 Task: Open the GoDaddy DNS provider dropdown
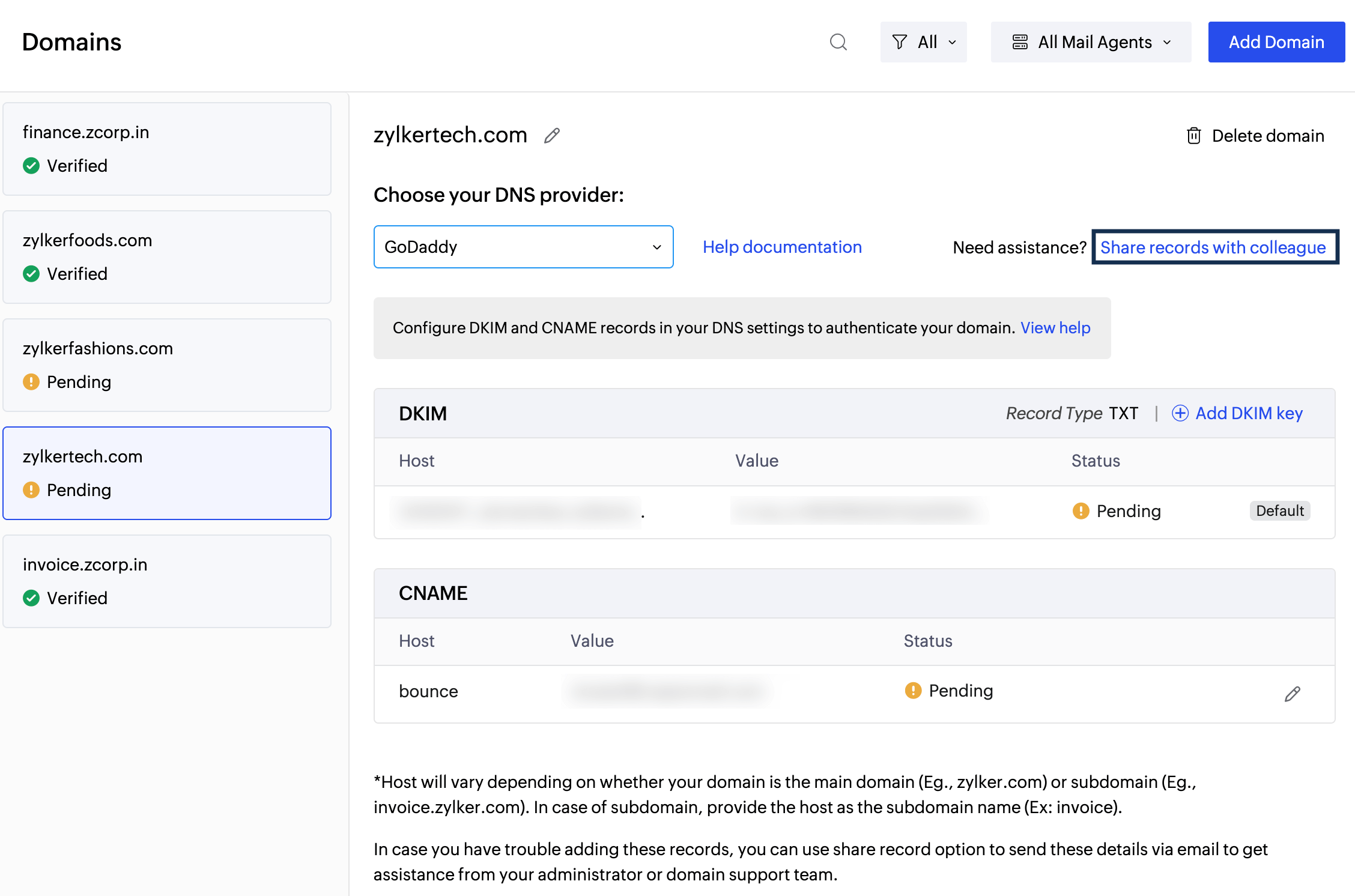523,247
